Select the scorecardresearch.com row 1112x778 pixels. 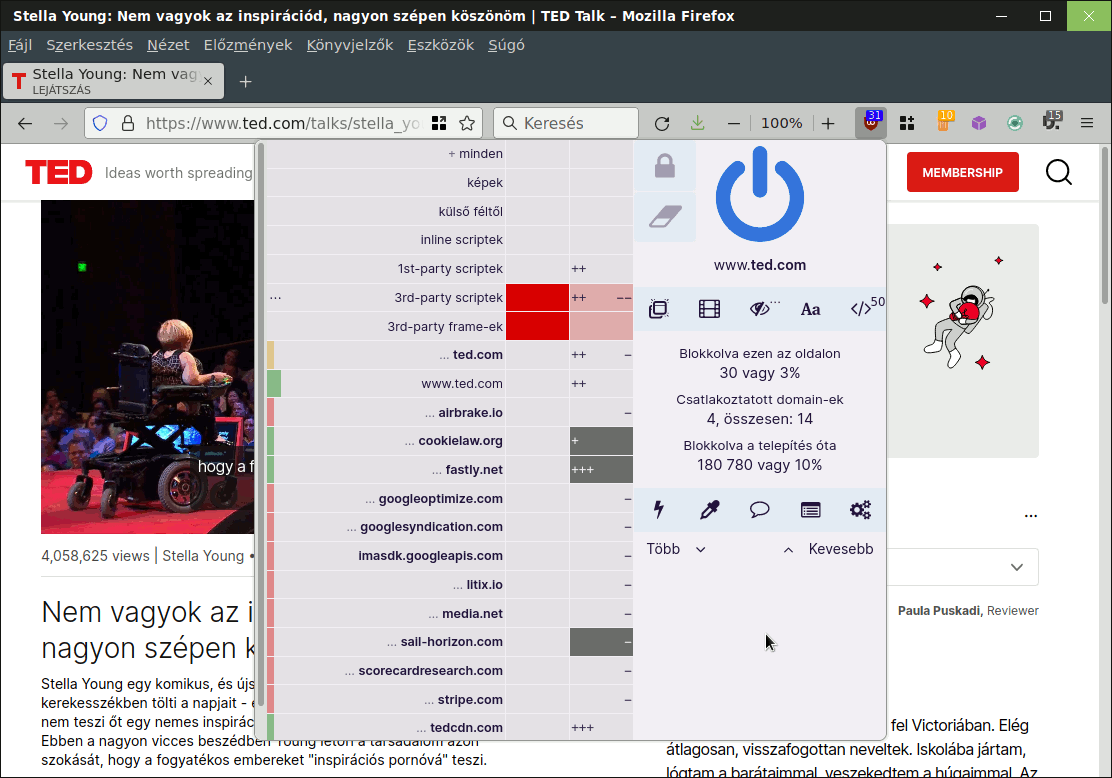pos(386,671)
